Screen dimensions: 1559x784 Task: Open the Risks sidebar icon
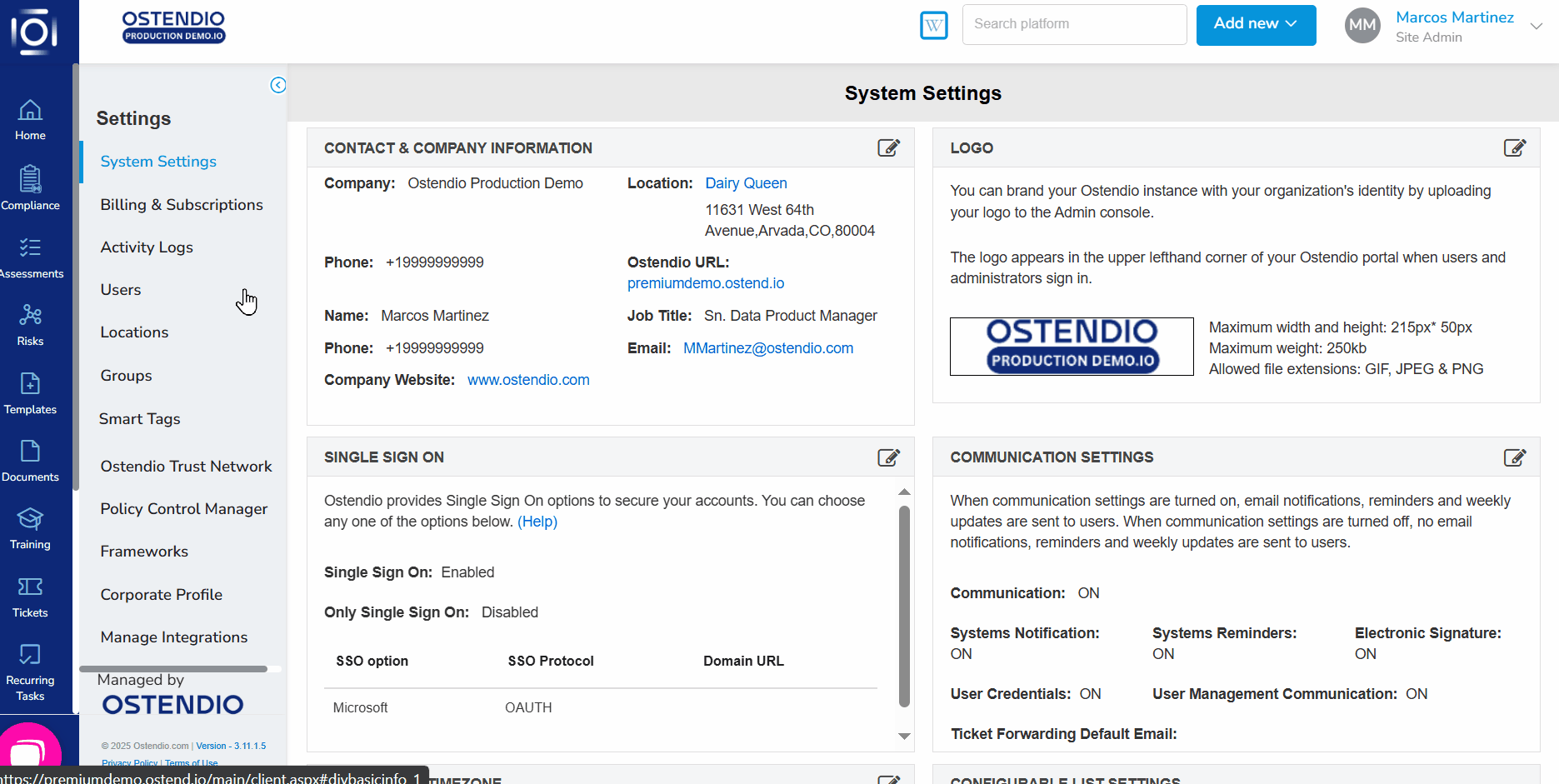tap(30, 324)
